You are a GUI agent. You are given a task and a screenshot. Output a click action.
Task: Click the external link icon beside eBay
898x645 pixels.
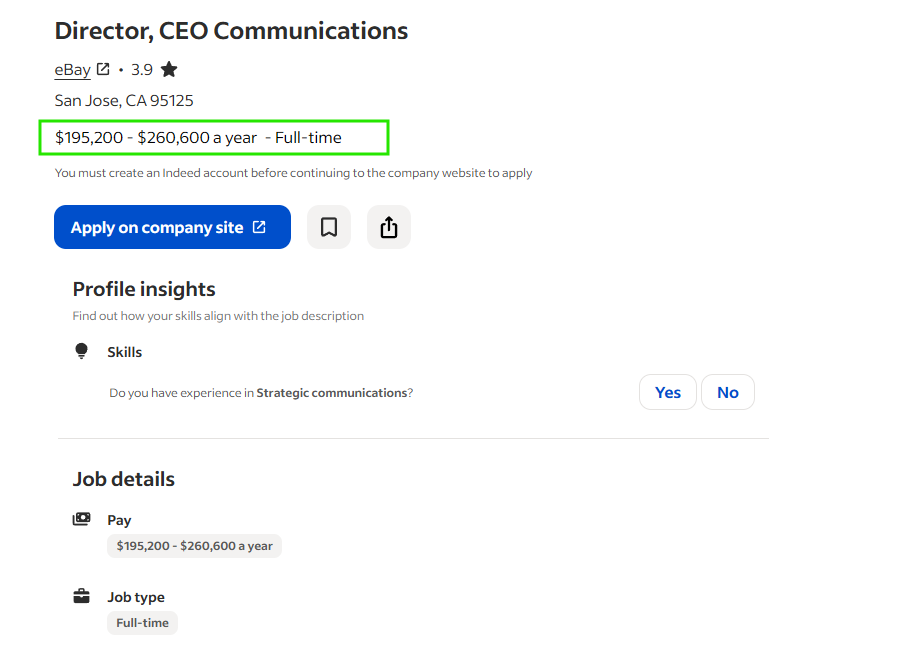point(103,69)
